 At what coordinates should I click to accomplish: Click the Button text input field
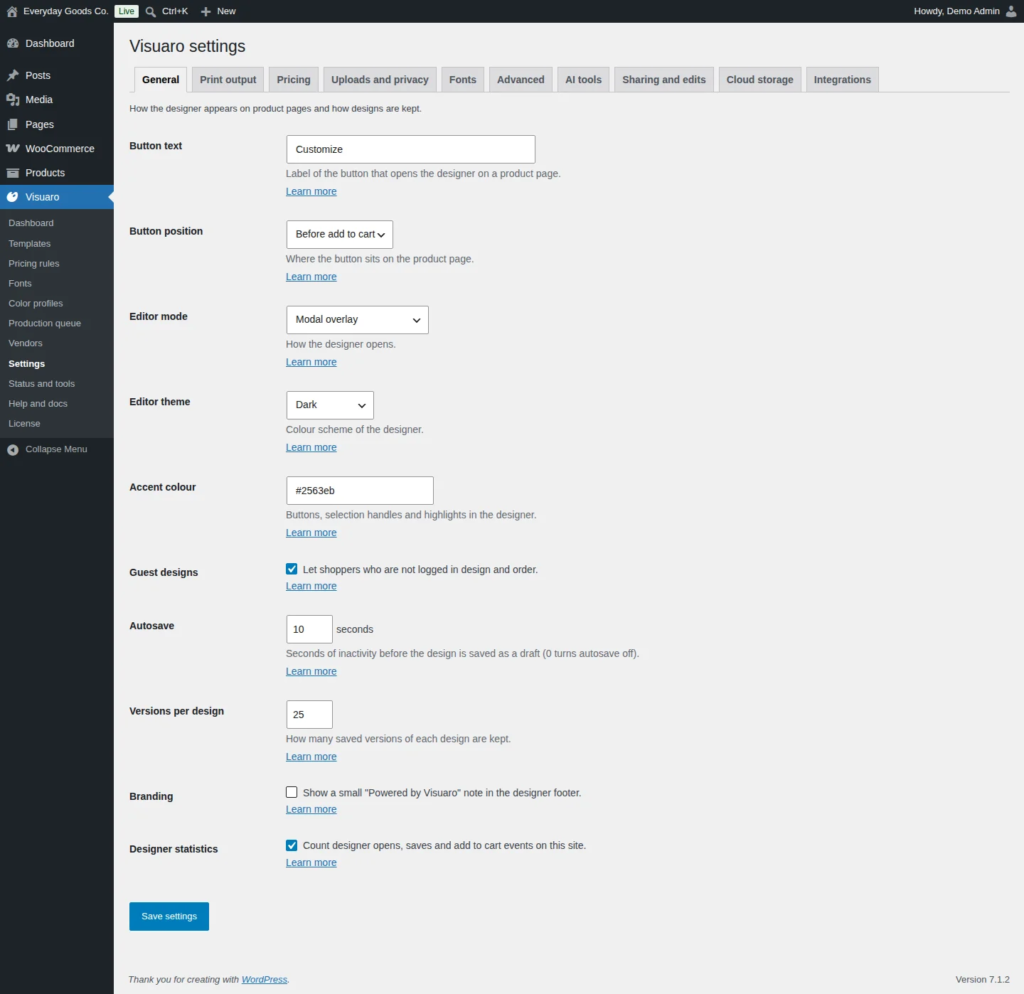411,149
